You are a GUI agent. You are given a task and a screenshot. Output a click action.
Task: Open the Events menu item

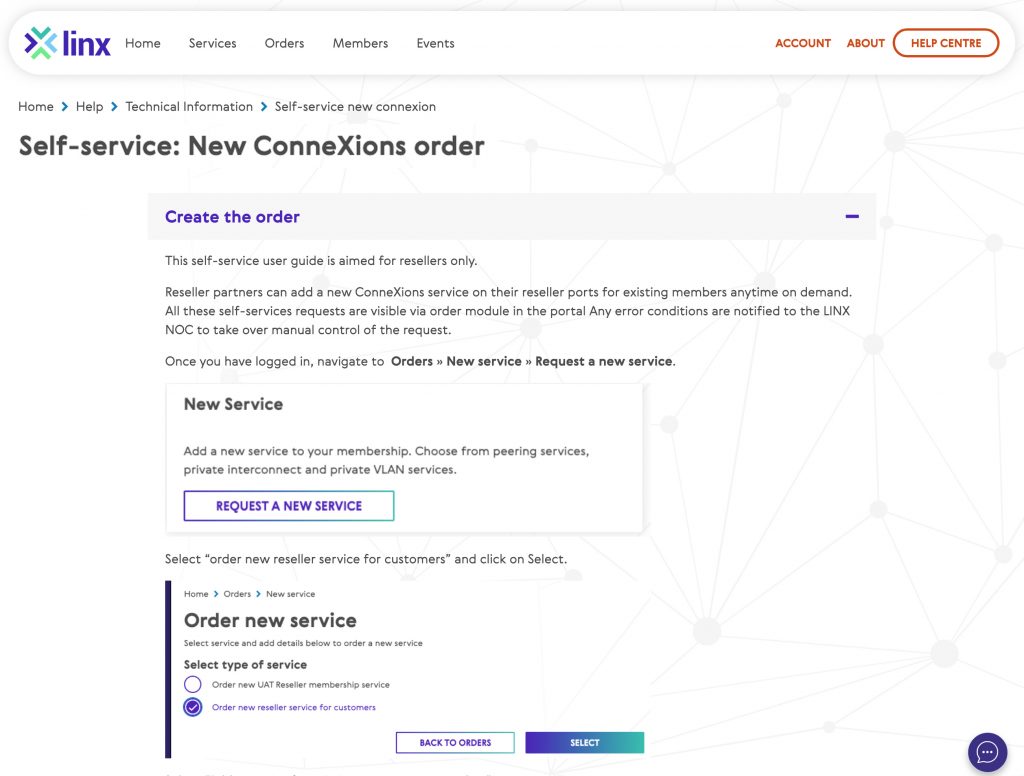pos(435,43)
